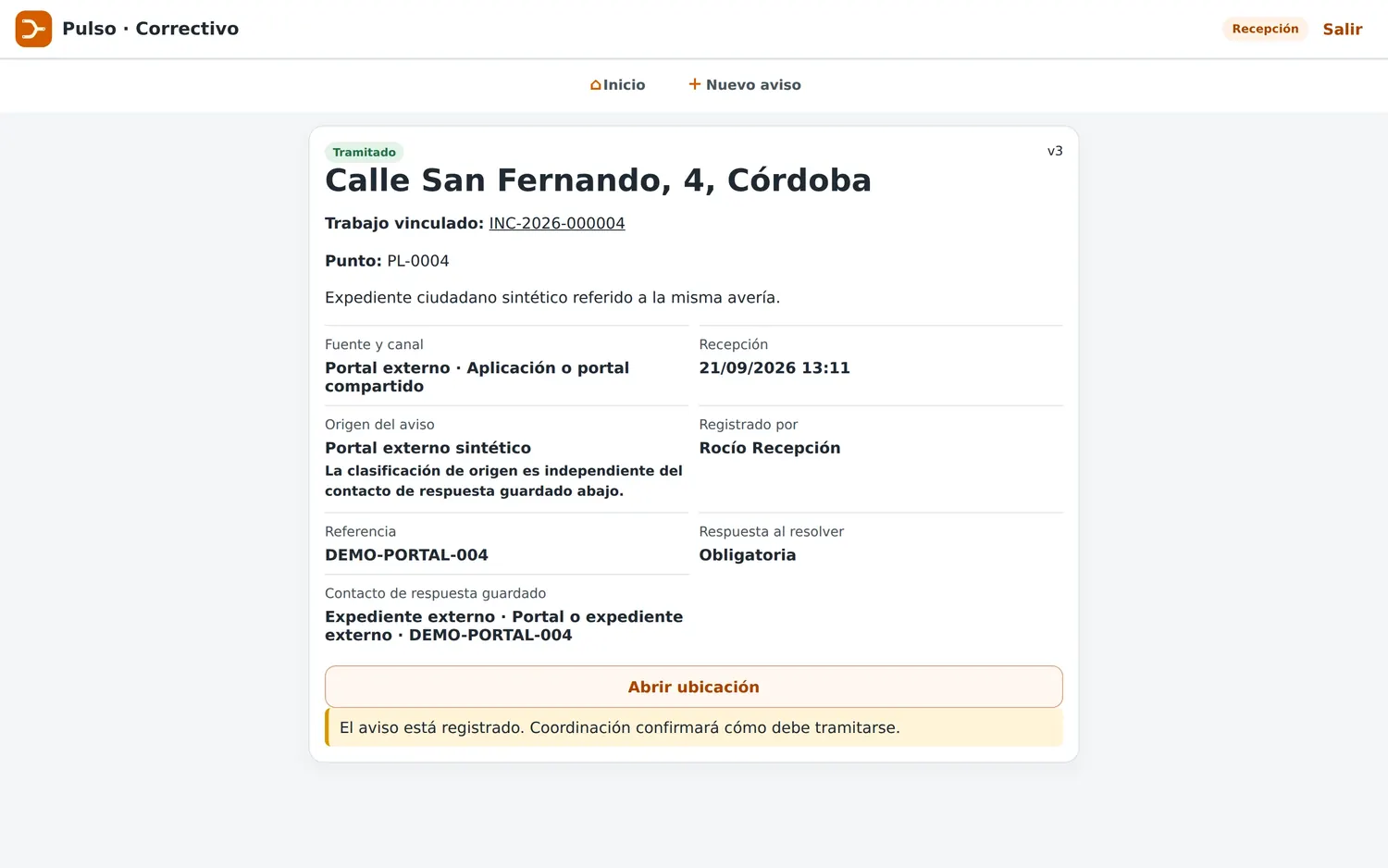This screenshot has width=1388, height=868.
Task: Click the home icon beside Inicio
Action: click(x=596, y=85)
